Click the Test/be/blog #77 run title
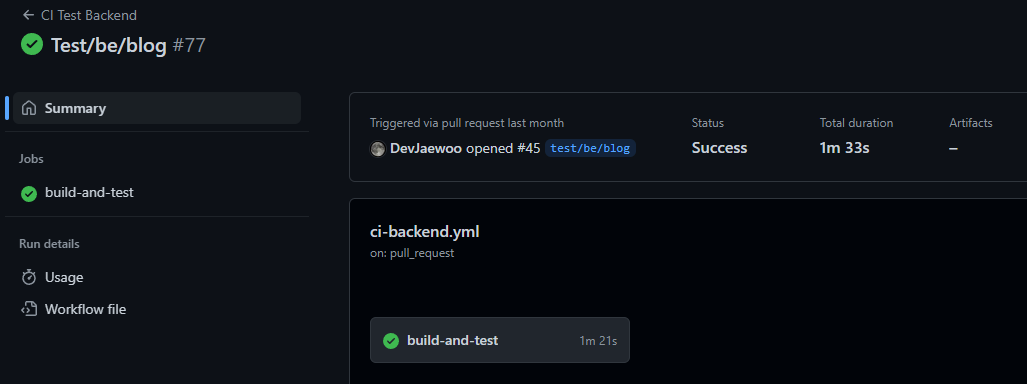 click(x=128, y=45)
